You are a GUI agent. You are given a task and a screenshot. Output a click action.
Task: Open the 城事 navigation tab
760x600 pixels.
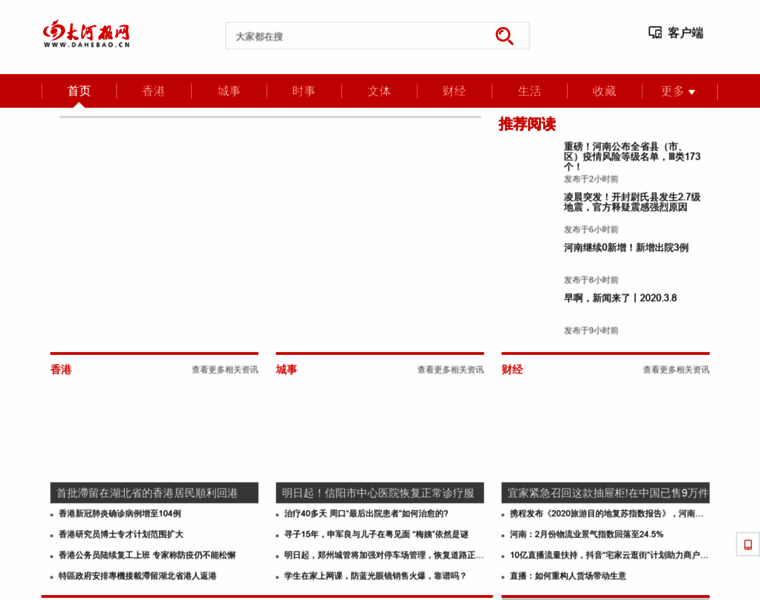[229, 91]
